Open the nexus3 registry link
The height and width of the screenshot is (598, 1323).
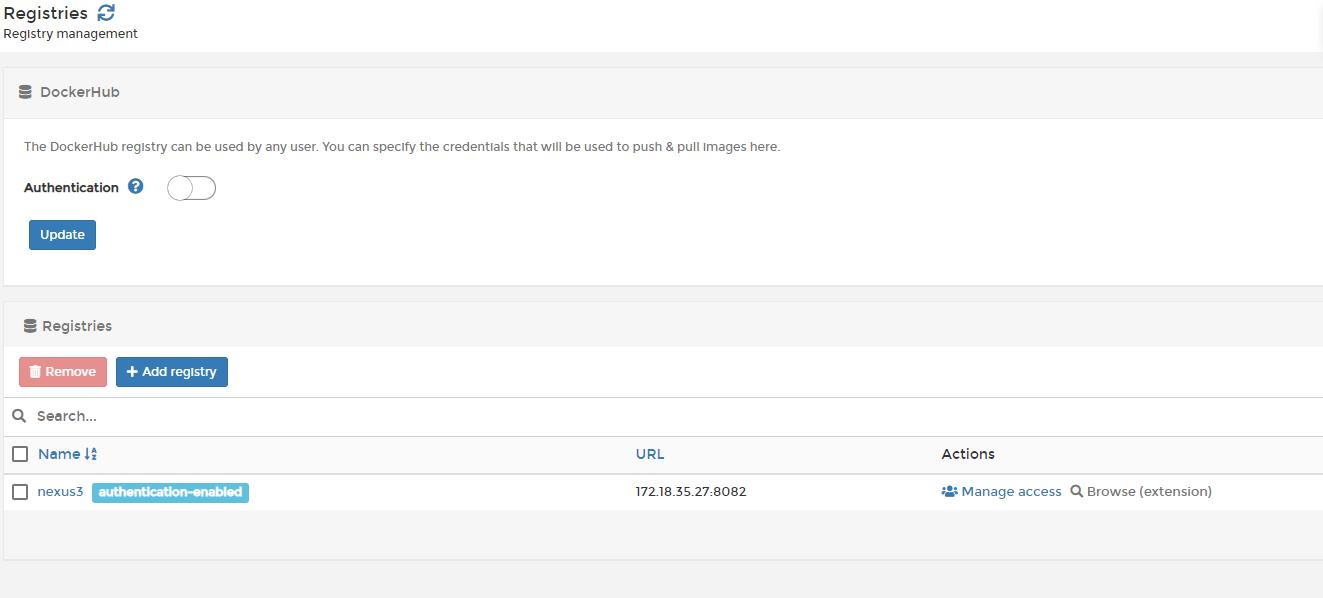point(60,492)
